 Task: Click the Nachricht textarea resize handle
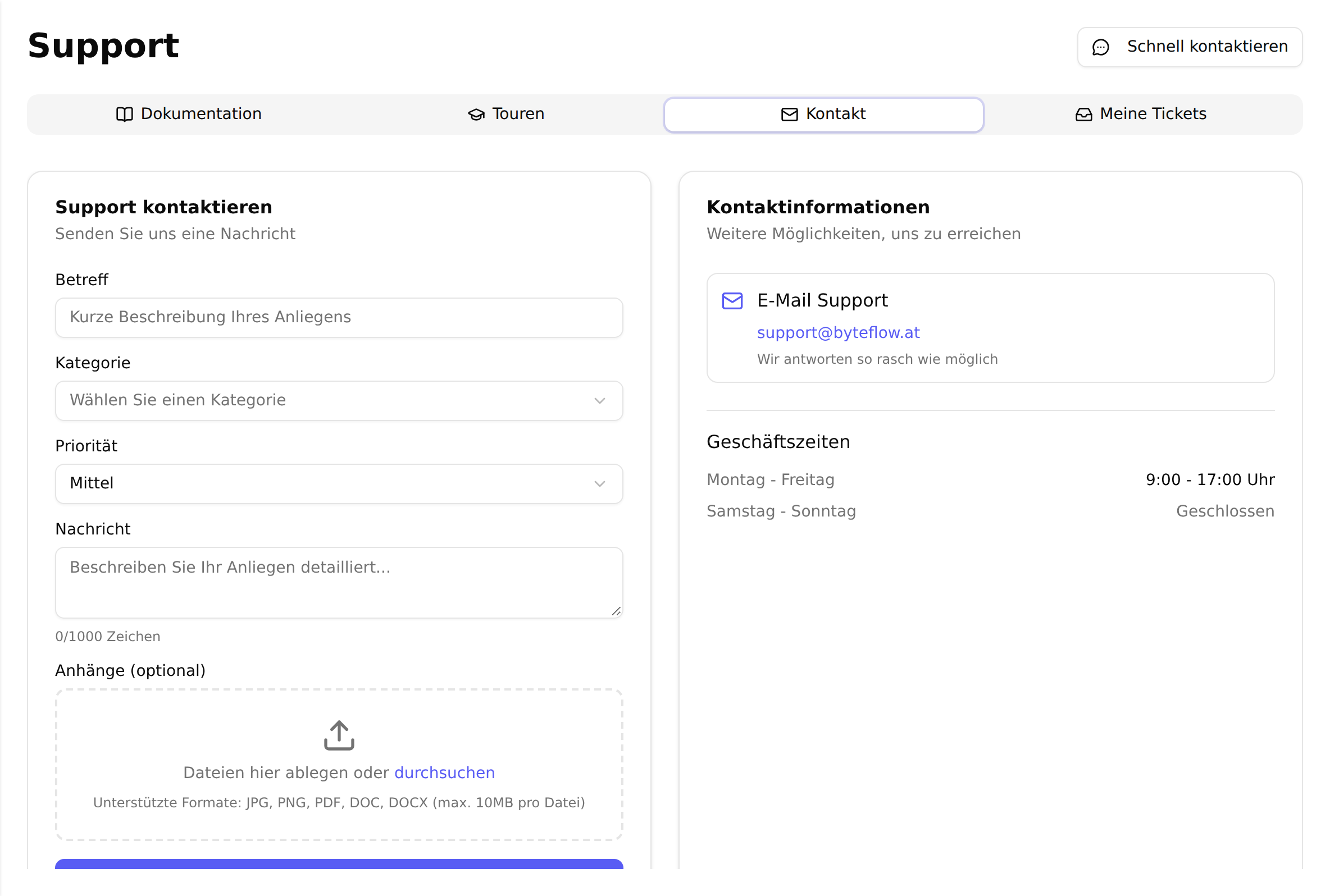pos(616,611)
